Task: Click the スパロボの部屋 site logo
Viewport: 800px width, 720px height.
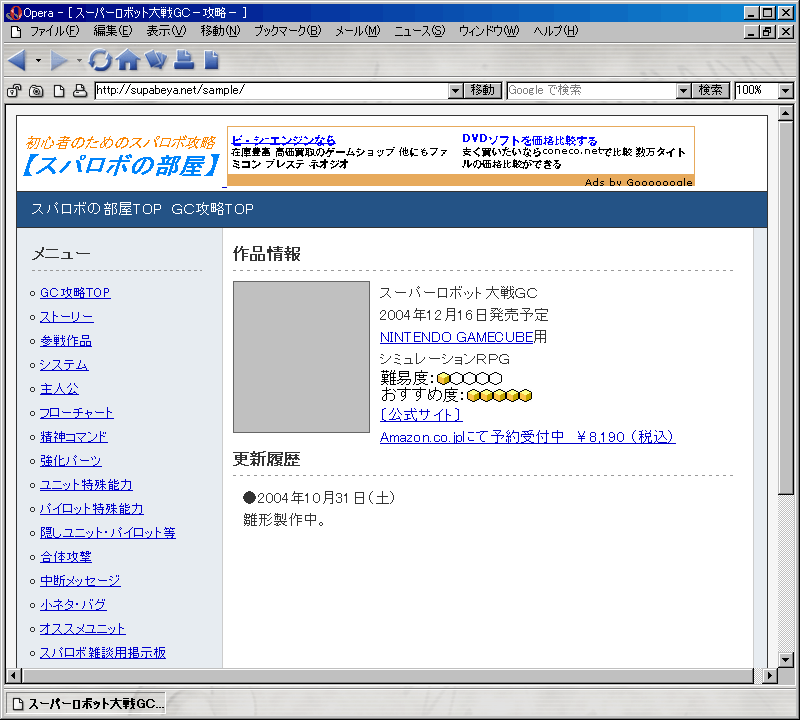Action: click(x=122, y=156)
